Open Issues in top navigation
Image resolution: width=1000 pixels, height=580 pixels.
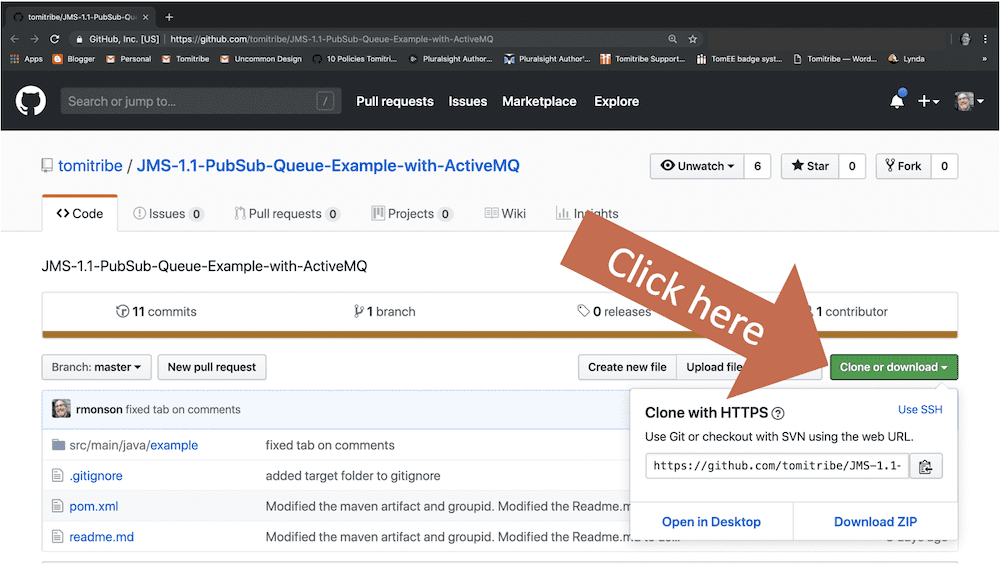[467, 101]
